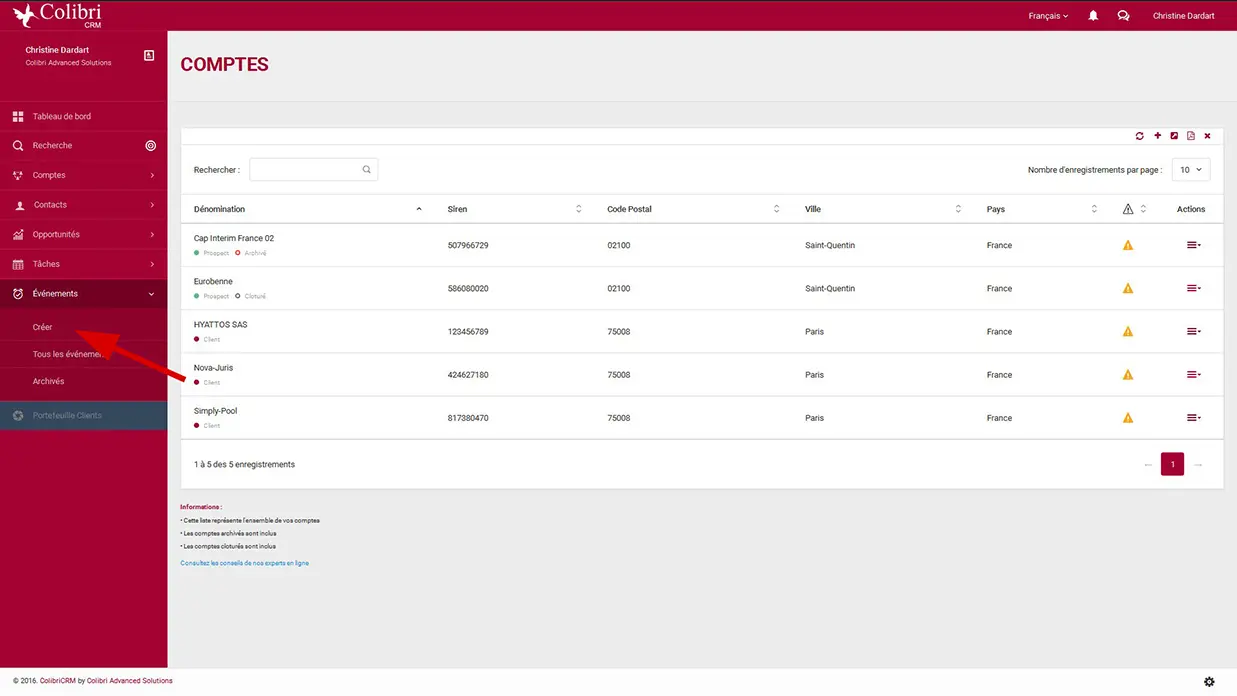Expand the Contacts sidebar menu

click(x=84, y=205)
